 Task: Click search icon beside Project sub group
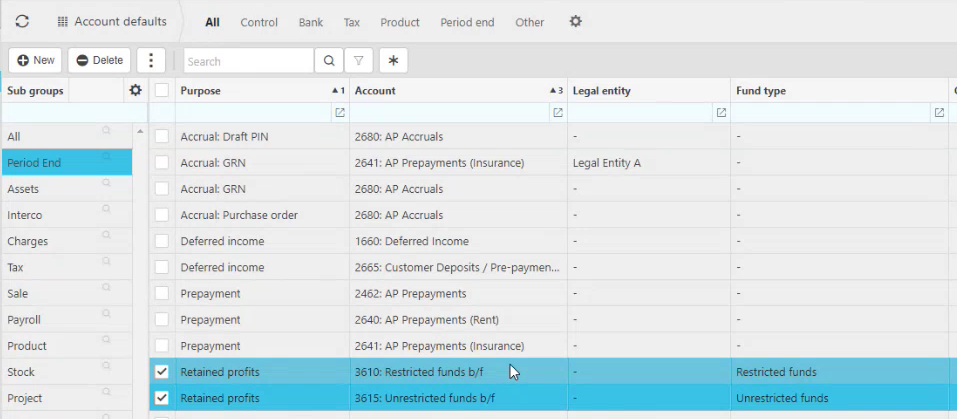coord(106,392)
